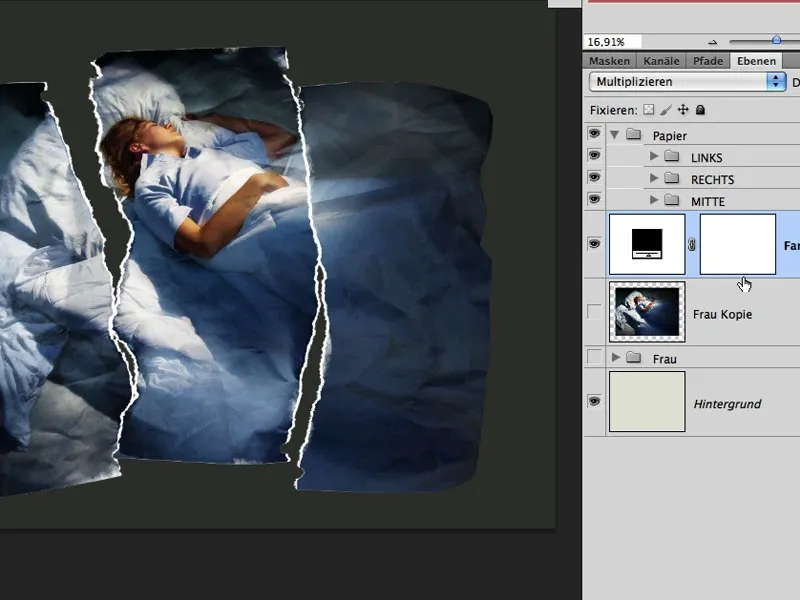Click the zoom out mountain icon

(x=713, y=42)
